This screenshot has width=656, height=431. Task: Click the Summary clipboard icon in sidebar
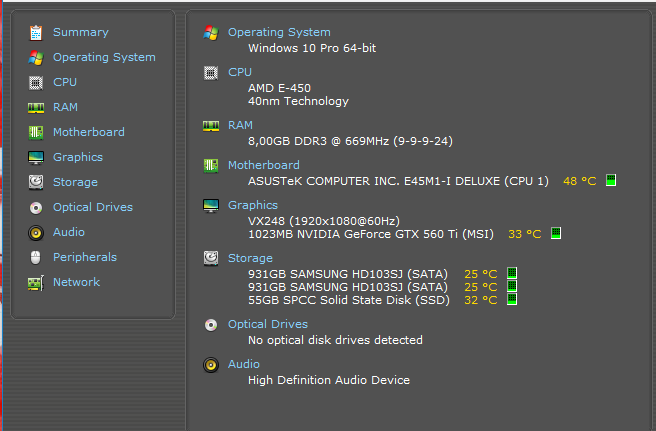36,32
